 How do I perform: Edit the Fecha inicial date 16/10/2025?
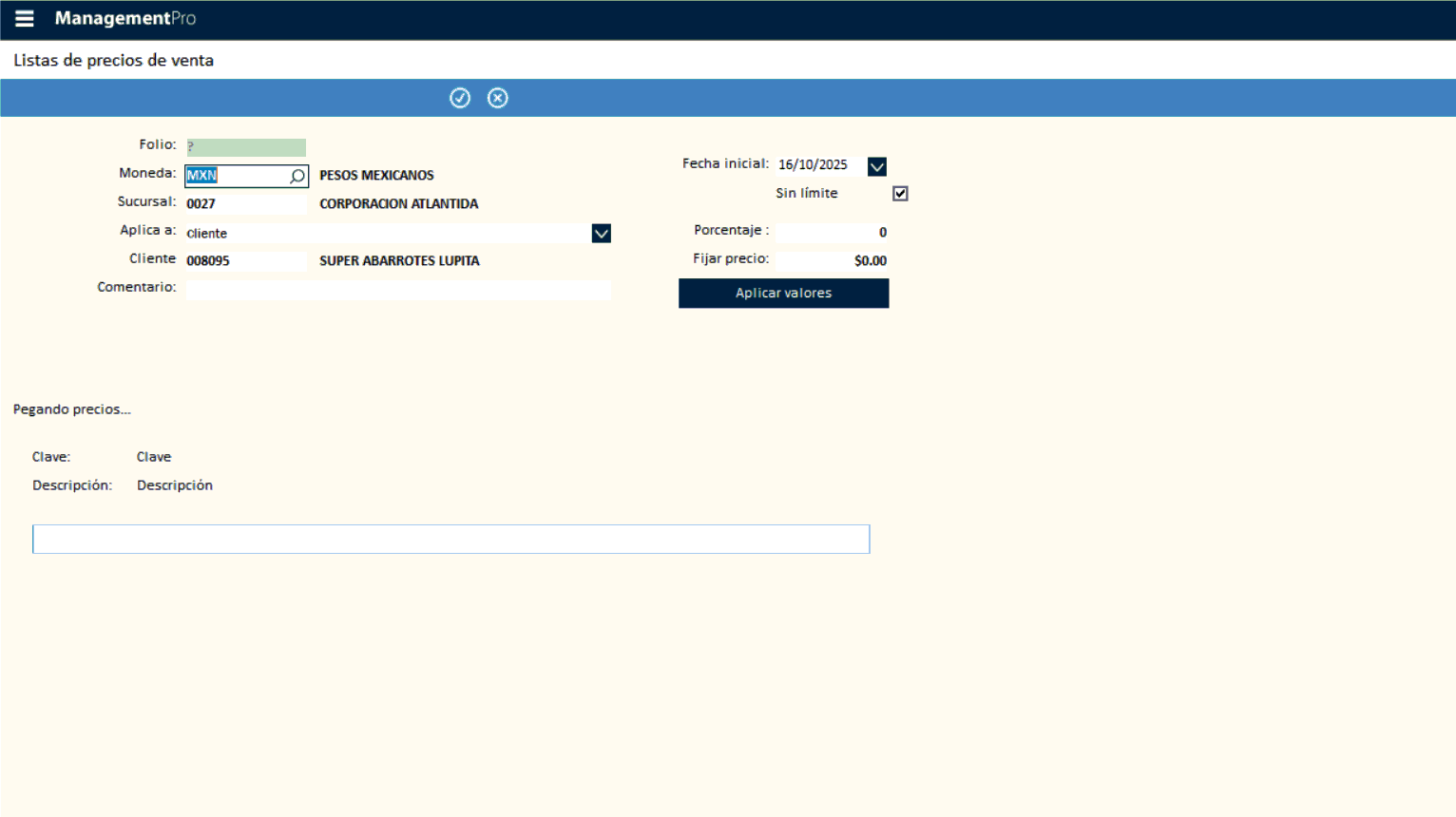(x=820, y=165)
